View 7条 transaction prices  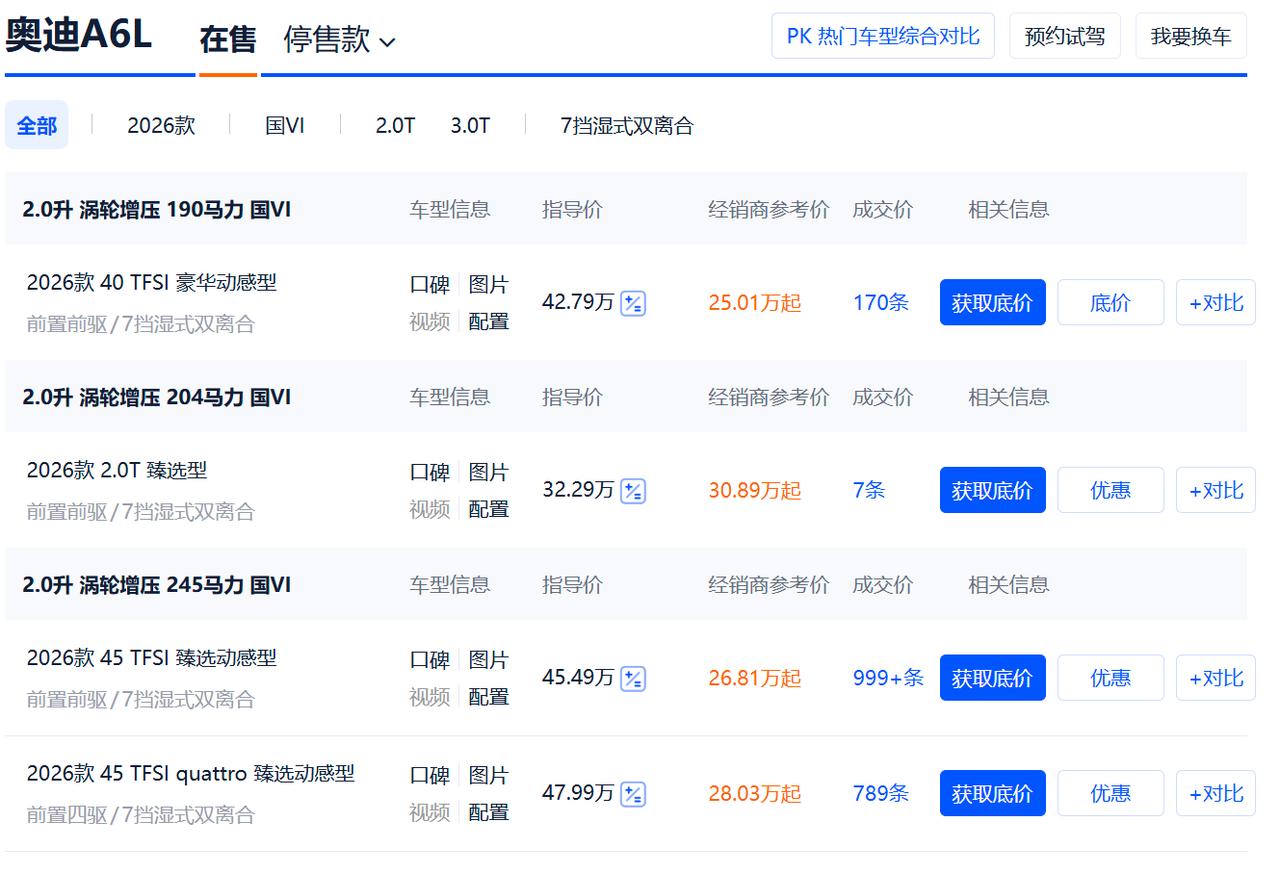869,490
